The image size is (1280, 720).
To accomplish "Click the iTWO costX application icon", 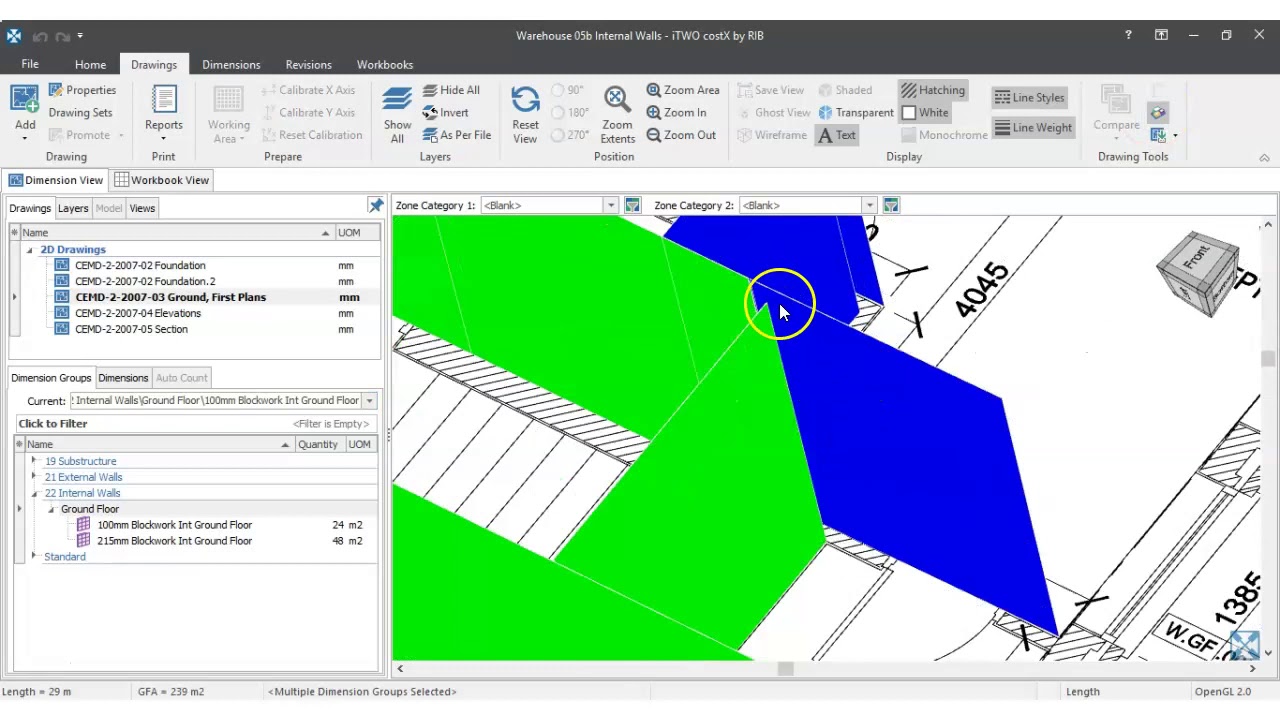I will click(x=13, y=36).
